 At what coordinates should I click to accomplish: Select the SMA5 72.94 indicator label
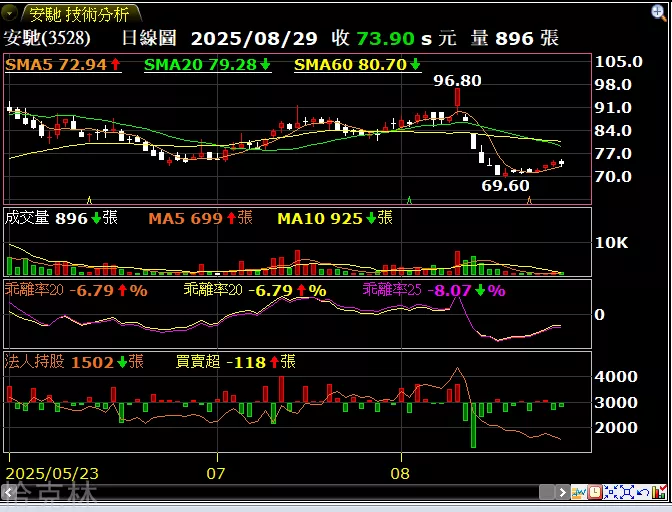[62, 64]
